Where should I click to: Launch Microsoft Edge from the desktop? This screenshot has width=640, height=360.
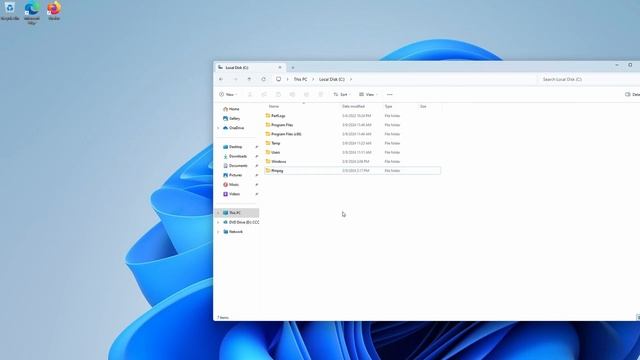click(x=32, y=13)
